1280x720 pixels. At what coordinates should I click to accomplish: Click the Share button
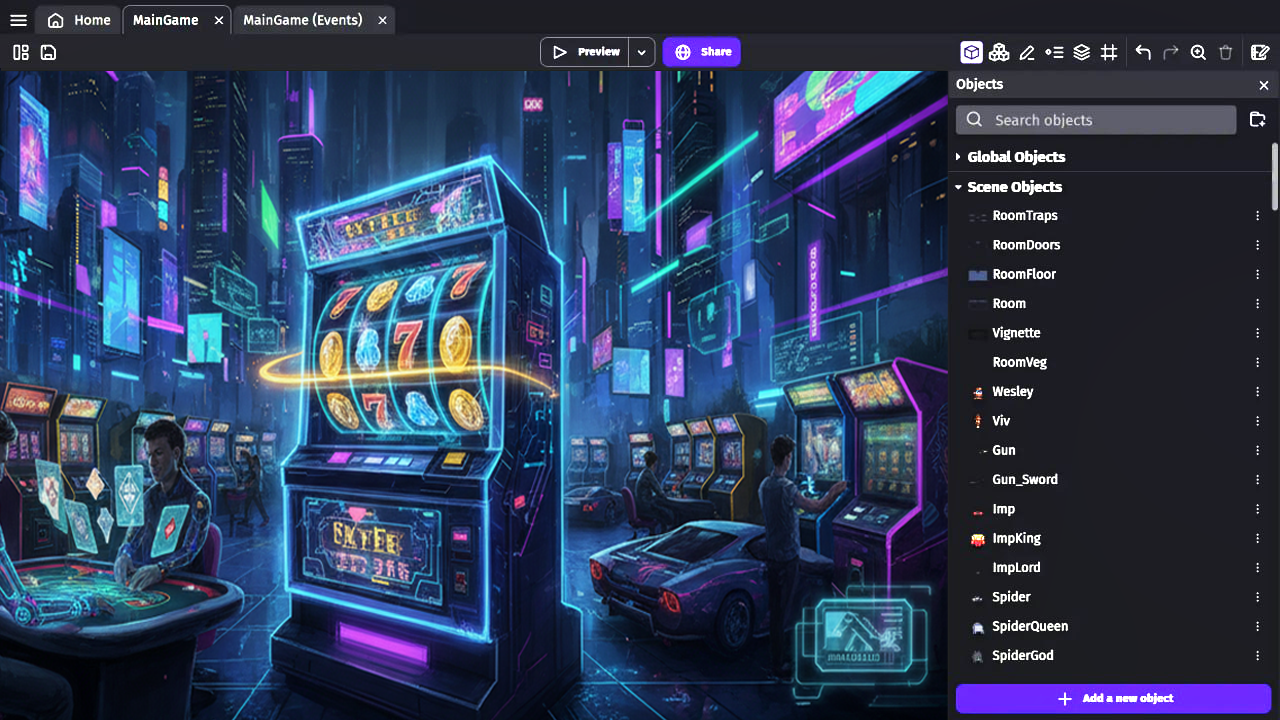[702, 52]
